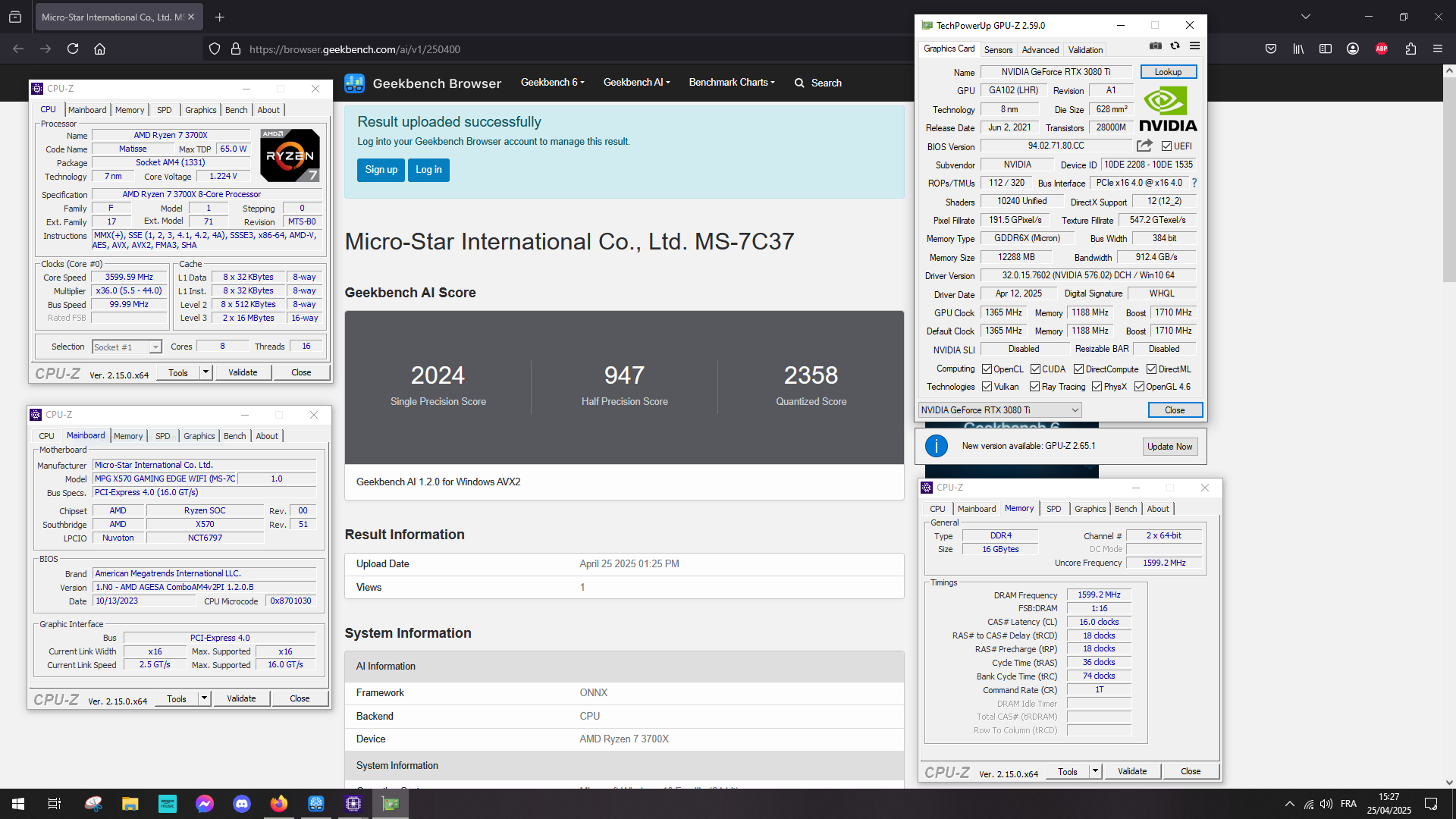The image size is (1456, 819).
Task: Expand the Geekbench AI menu
Action: (x=636, y=83)
